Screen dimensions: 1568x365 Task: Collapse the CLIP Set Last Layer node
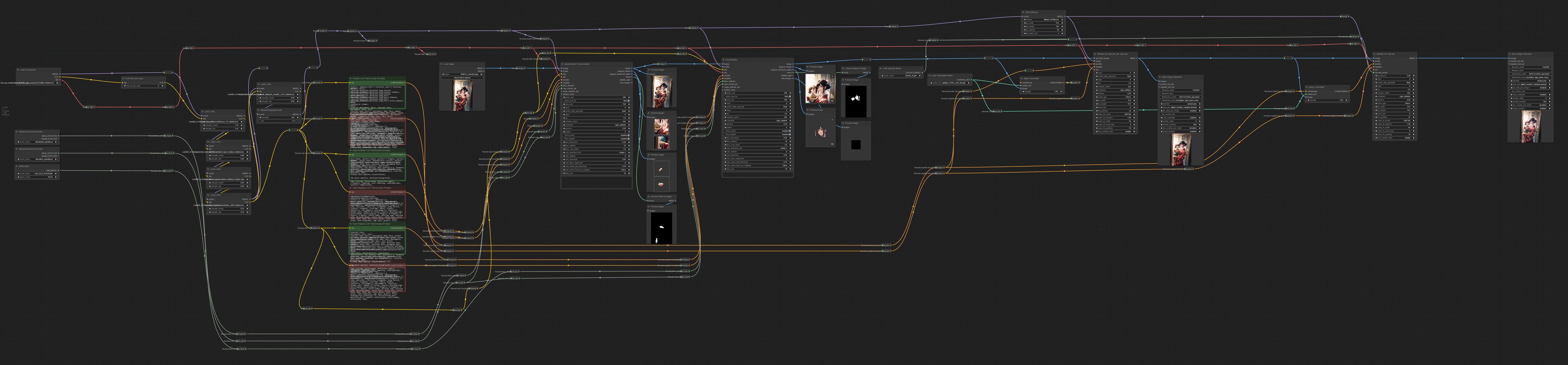tap(124, 78)
